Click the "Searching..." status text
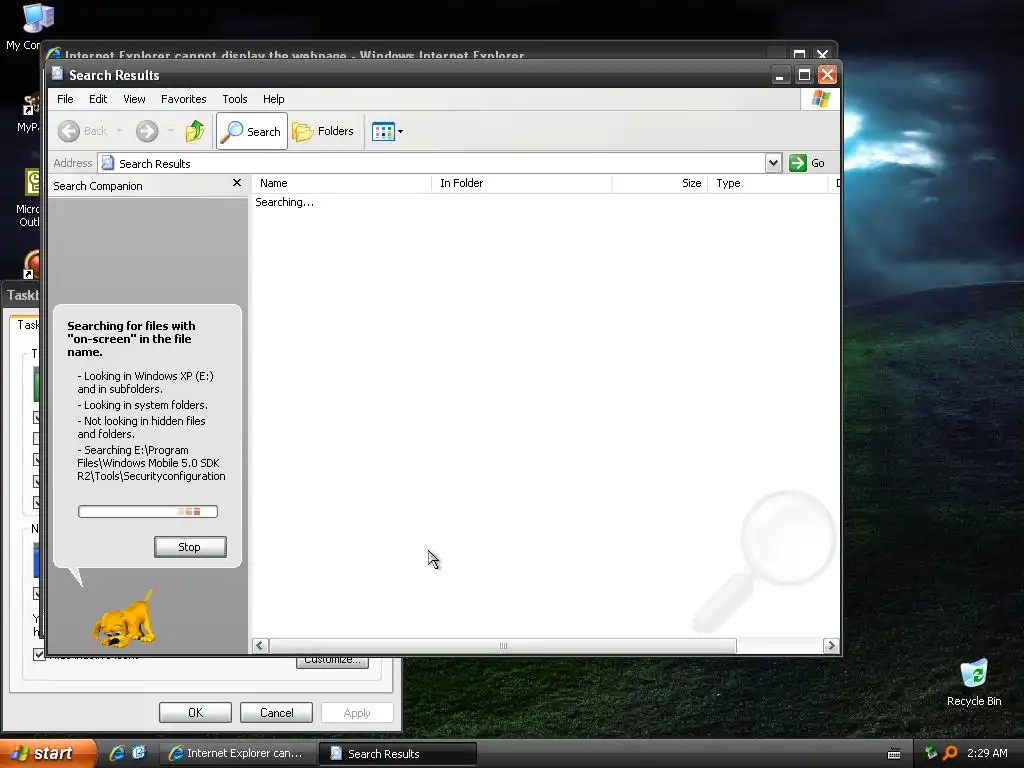Image resolution: width=1024 pixels, height=768 pixels. (x=284, y=202)
